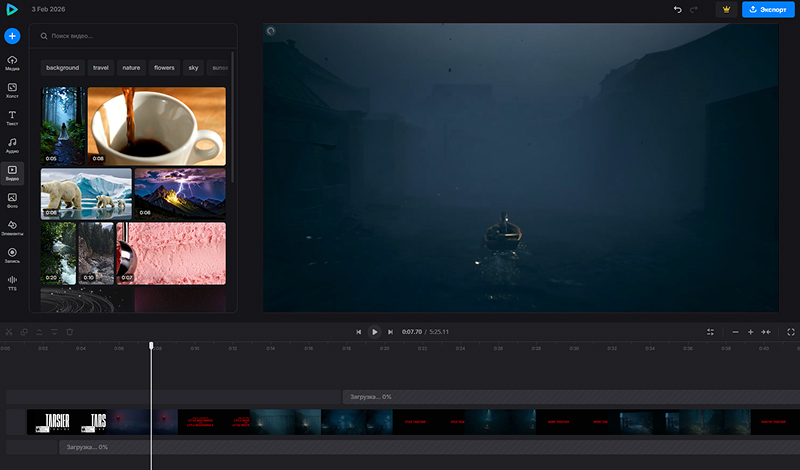
Task: Click the crown premium upgrade button
Action: point(727,9)
